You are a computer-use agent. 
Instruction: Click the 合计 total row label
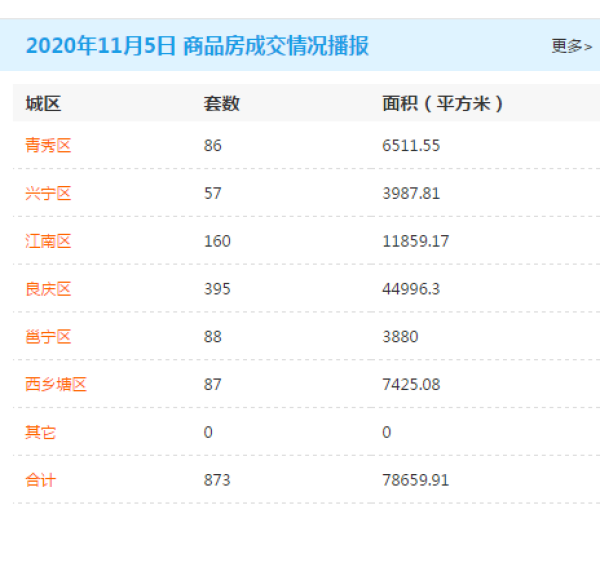41,481
